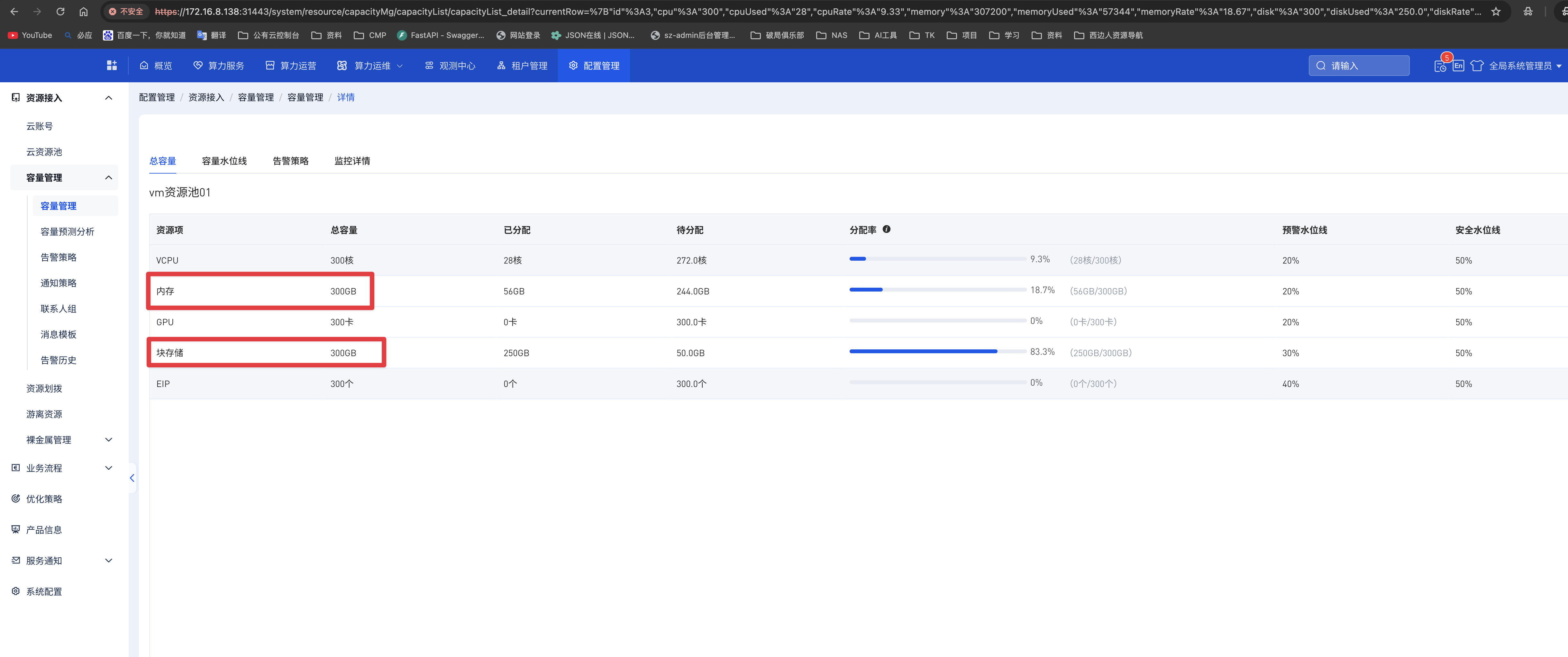1568x657 pixels.
Task: Open the theme skin shirt icon
Action: click(x=1477, y=66)
